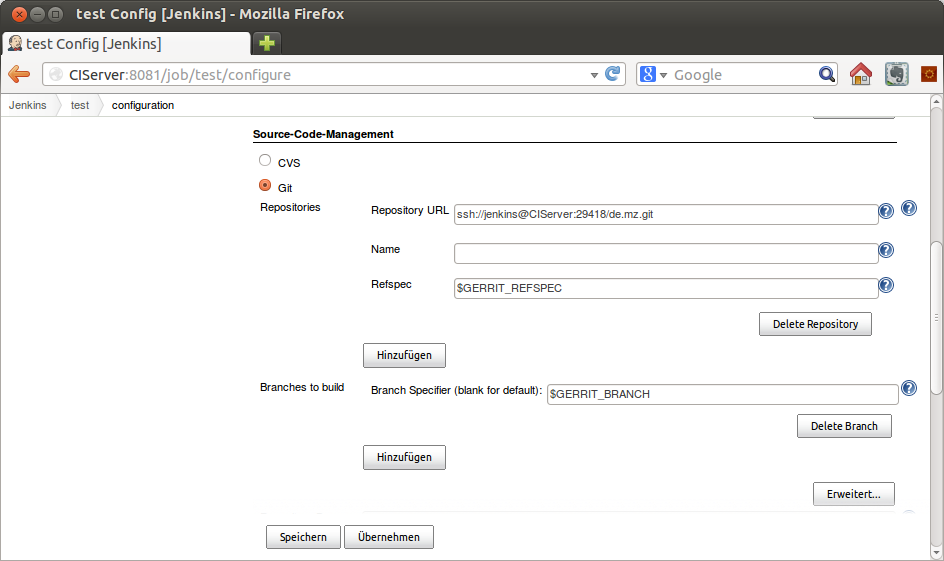The image size is (944, 561).
Task: Open help for Repository URL field
Action: pos(886,211)
